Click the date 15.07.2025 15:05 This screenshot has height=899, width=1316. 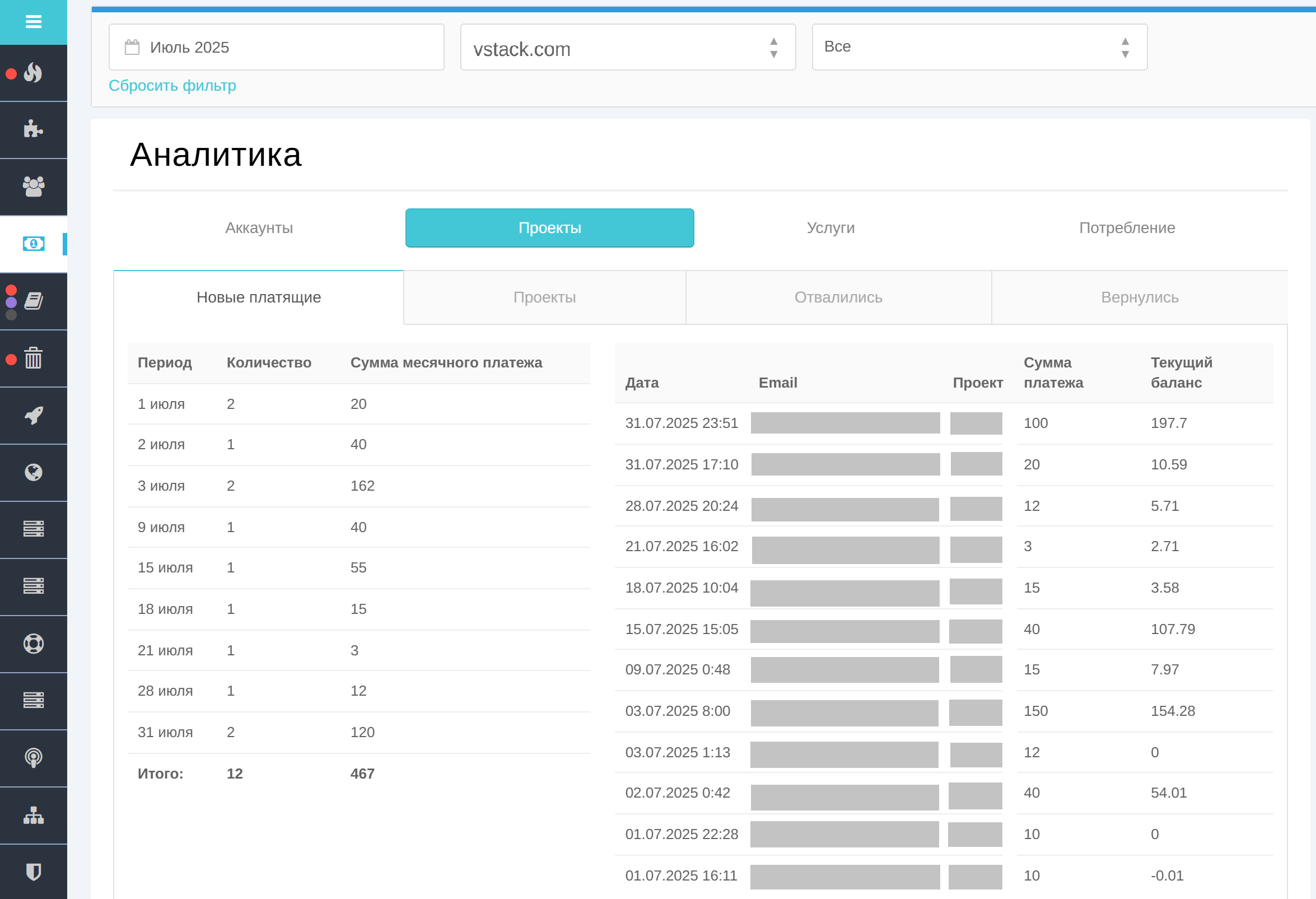(x=682, y=630)
